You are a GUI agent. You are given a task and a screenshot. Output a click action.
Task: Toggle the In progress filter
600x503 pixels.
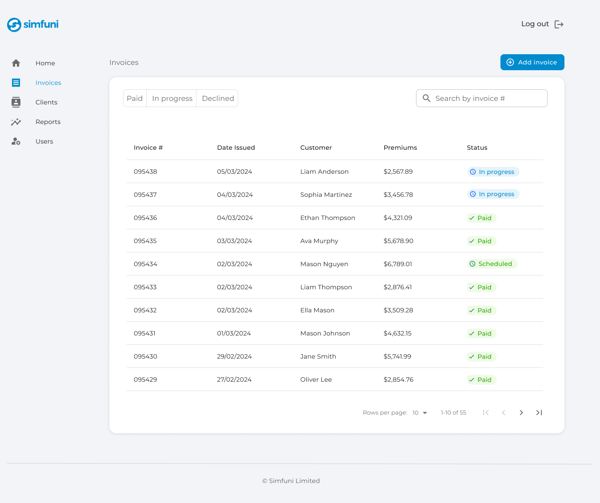[172, 98]
